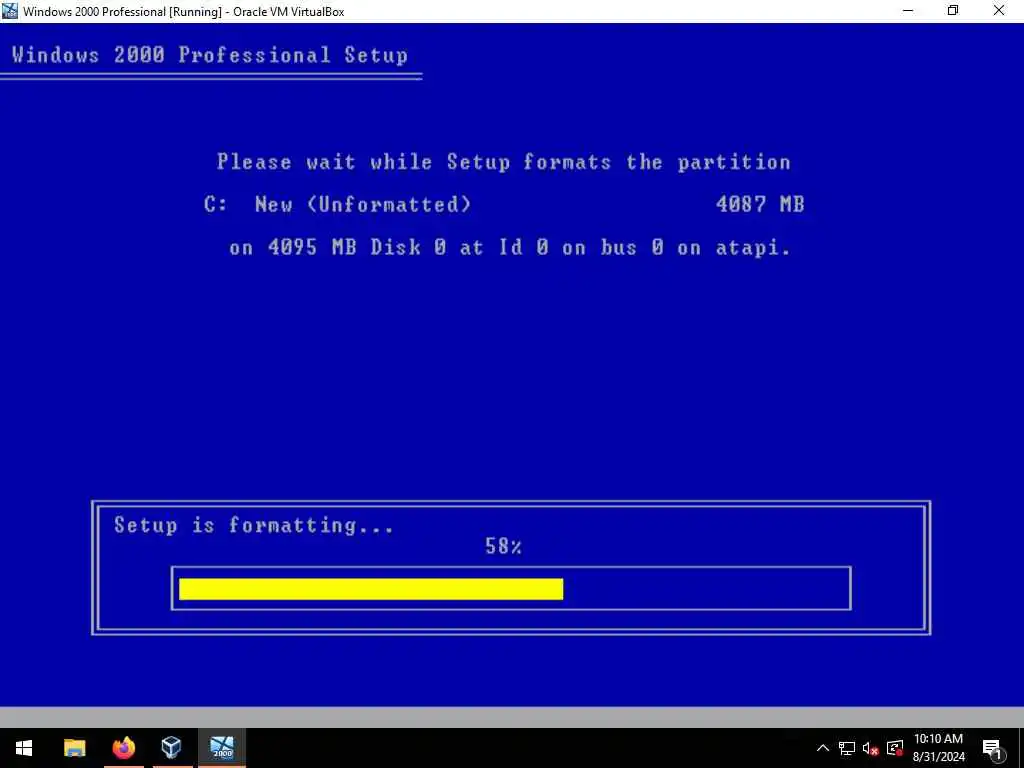Open File Explorer from the taskbar
This screenshot has height=768, width=1024.
[x=74, y=748]
